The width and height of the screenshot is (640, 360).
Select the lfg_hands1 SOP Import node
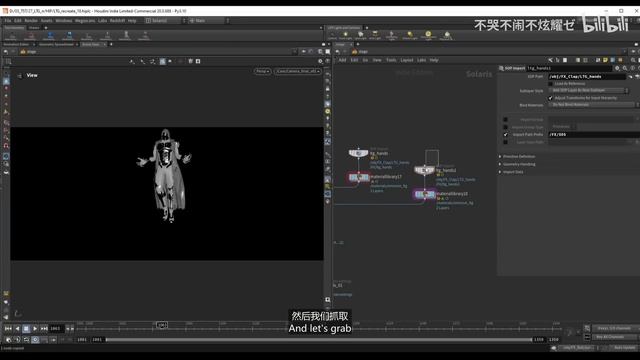pos(424,170)
